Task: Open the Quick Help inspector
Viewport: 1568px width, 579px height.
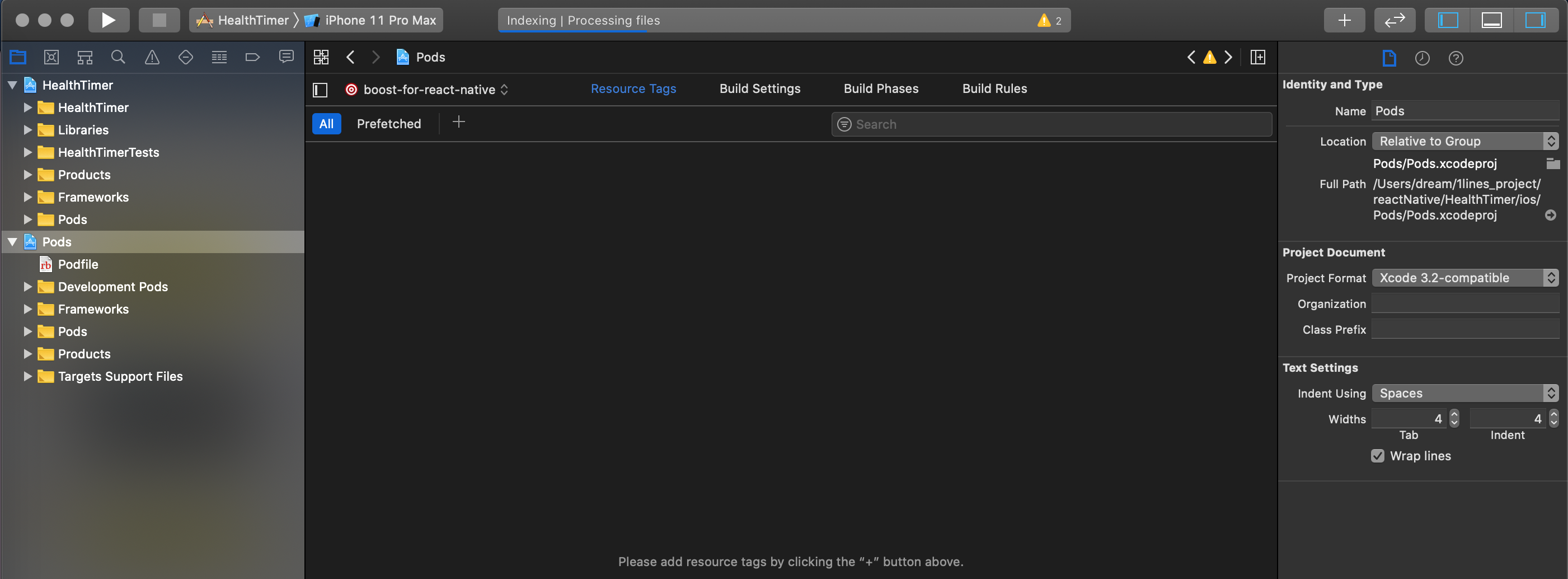Action: click(x=1456, y=58)
